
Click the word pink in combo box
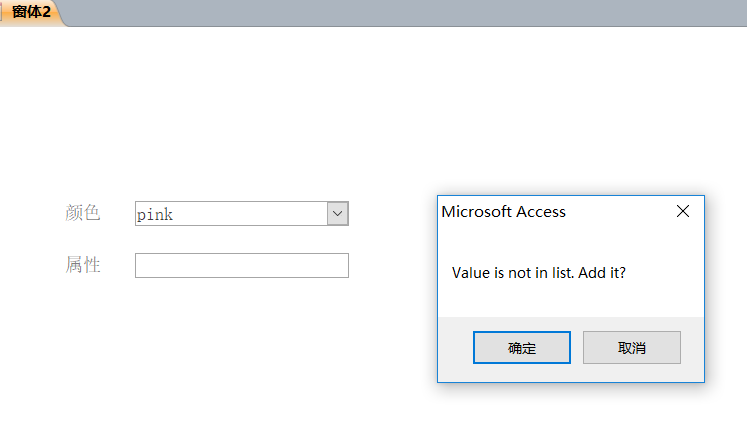tap(155, 214)
